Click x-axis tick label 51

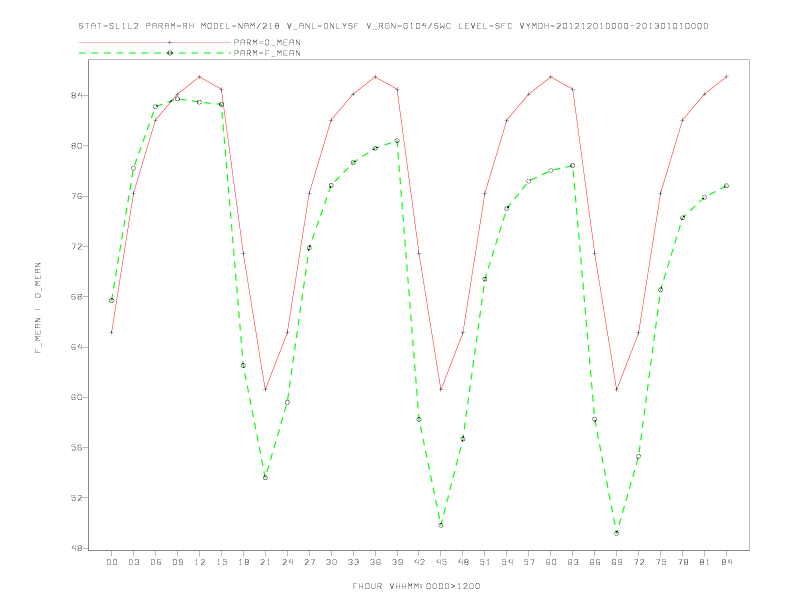[485, 562]
